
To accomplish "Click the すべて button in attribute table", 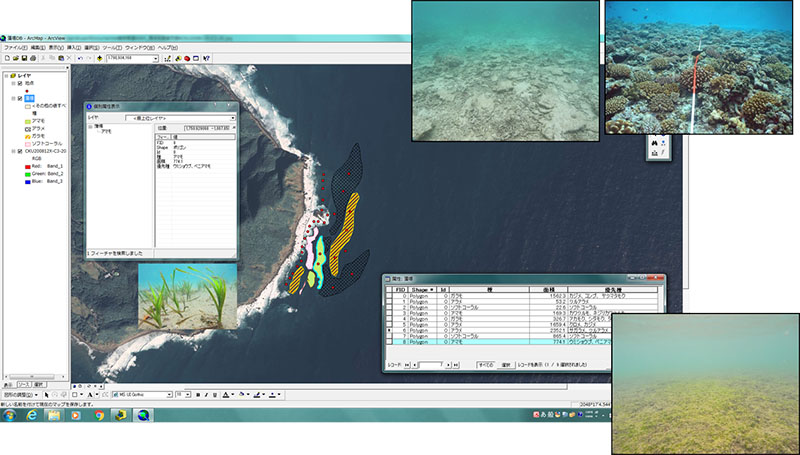I will pyautogui.click(x=485, y=365).
